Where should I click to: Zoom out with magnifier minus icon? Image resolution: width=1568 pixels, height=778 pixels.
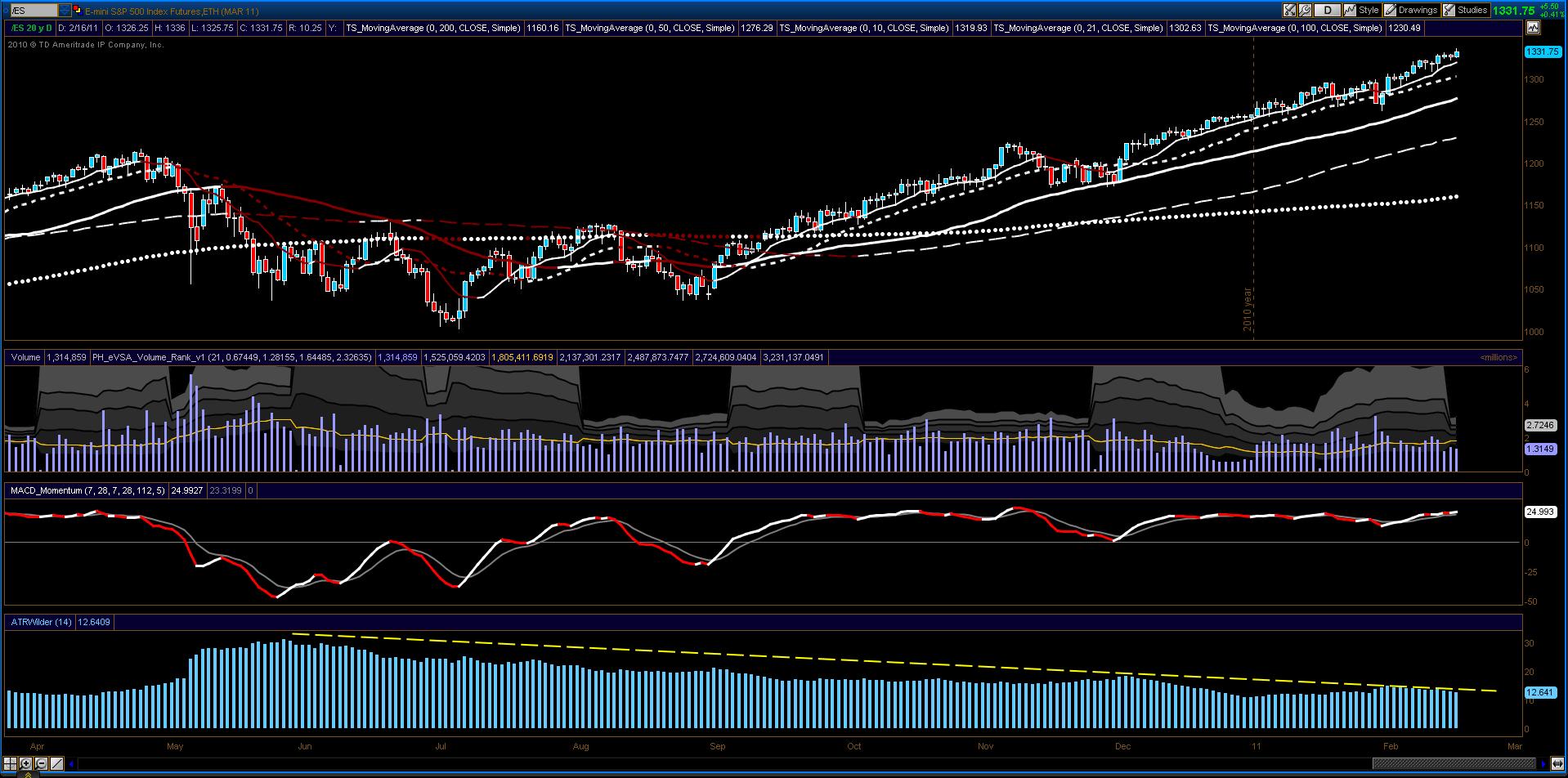pos(41,764)
